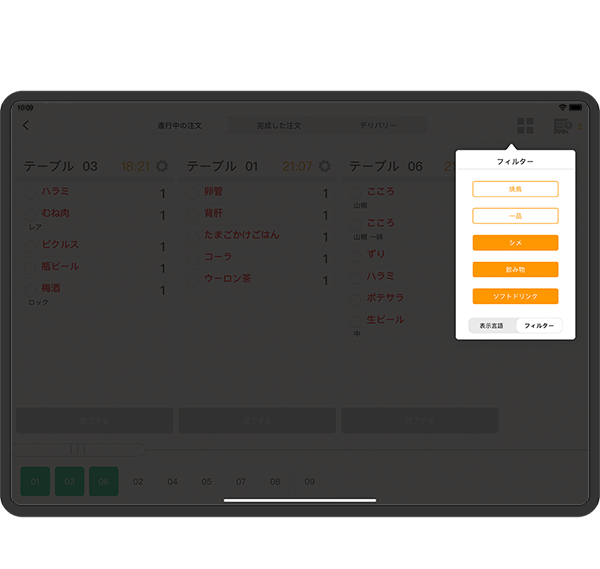The width and height of the screenshot is (600, 569).
Task: Check 背肝 item circle
Action: click(192, 215)
